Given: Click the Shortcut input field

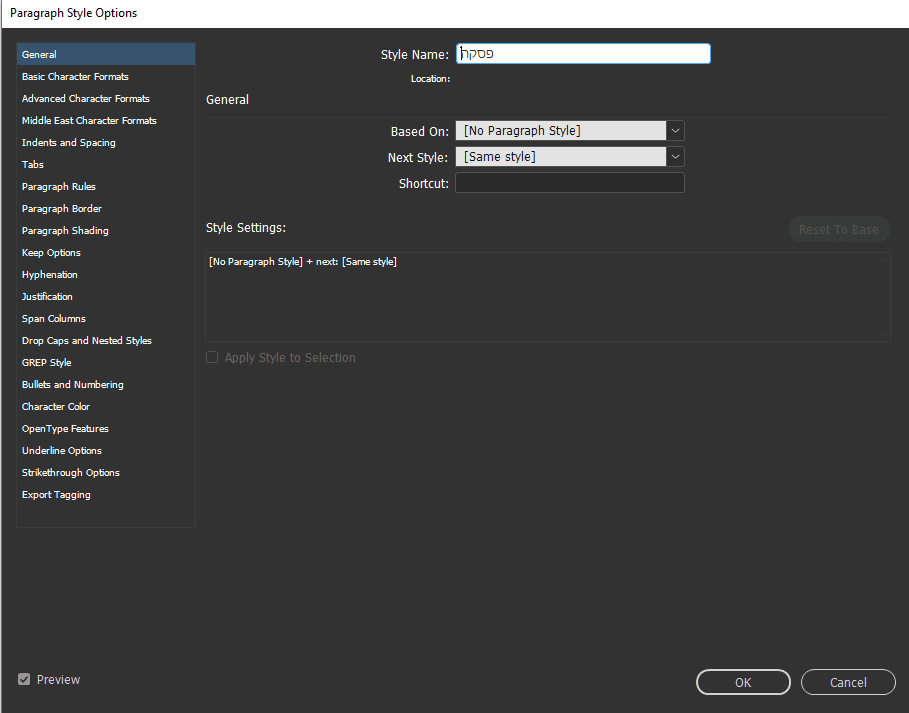Looking at the screenshot, I should 570,183.
